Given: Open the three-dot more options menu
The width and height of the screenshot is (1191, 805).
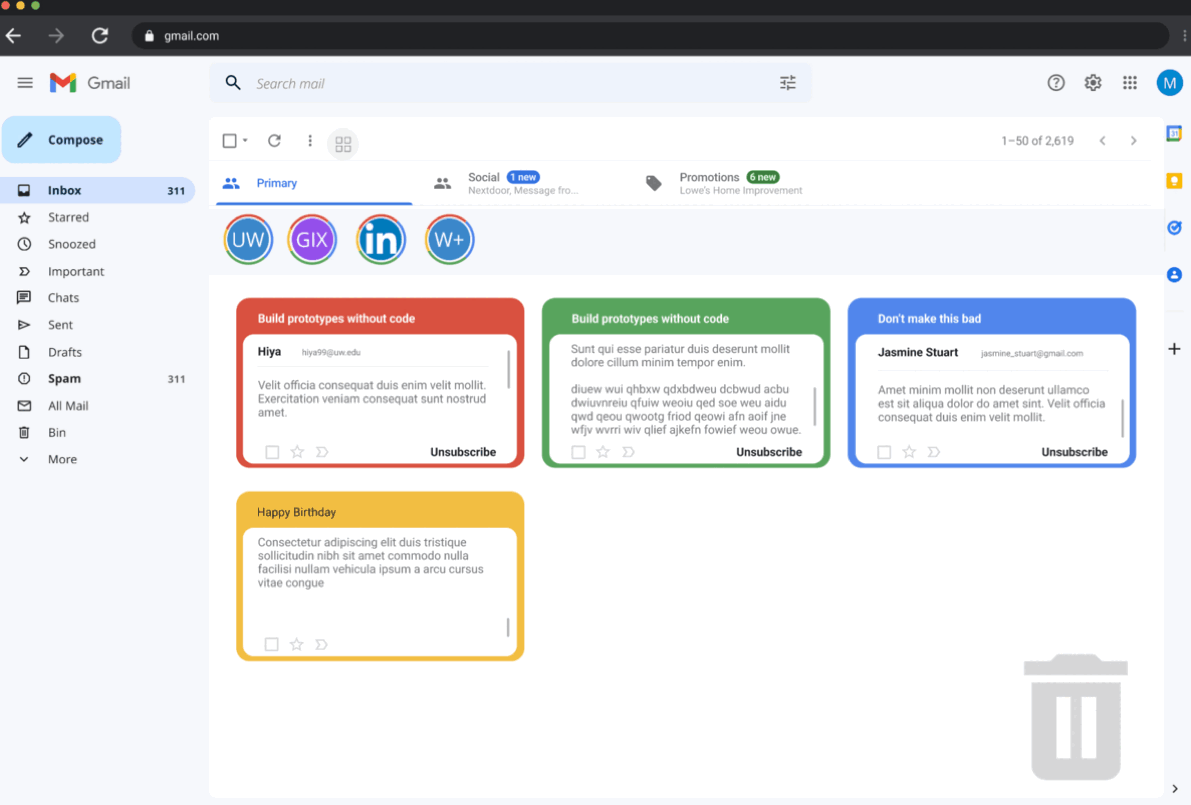Looking at the screenshot, I should click(310, 141).
